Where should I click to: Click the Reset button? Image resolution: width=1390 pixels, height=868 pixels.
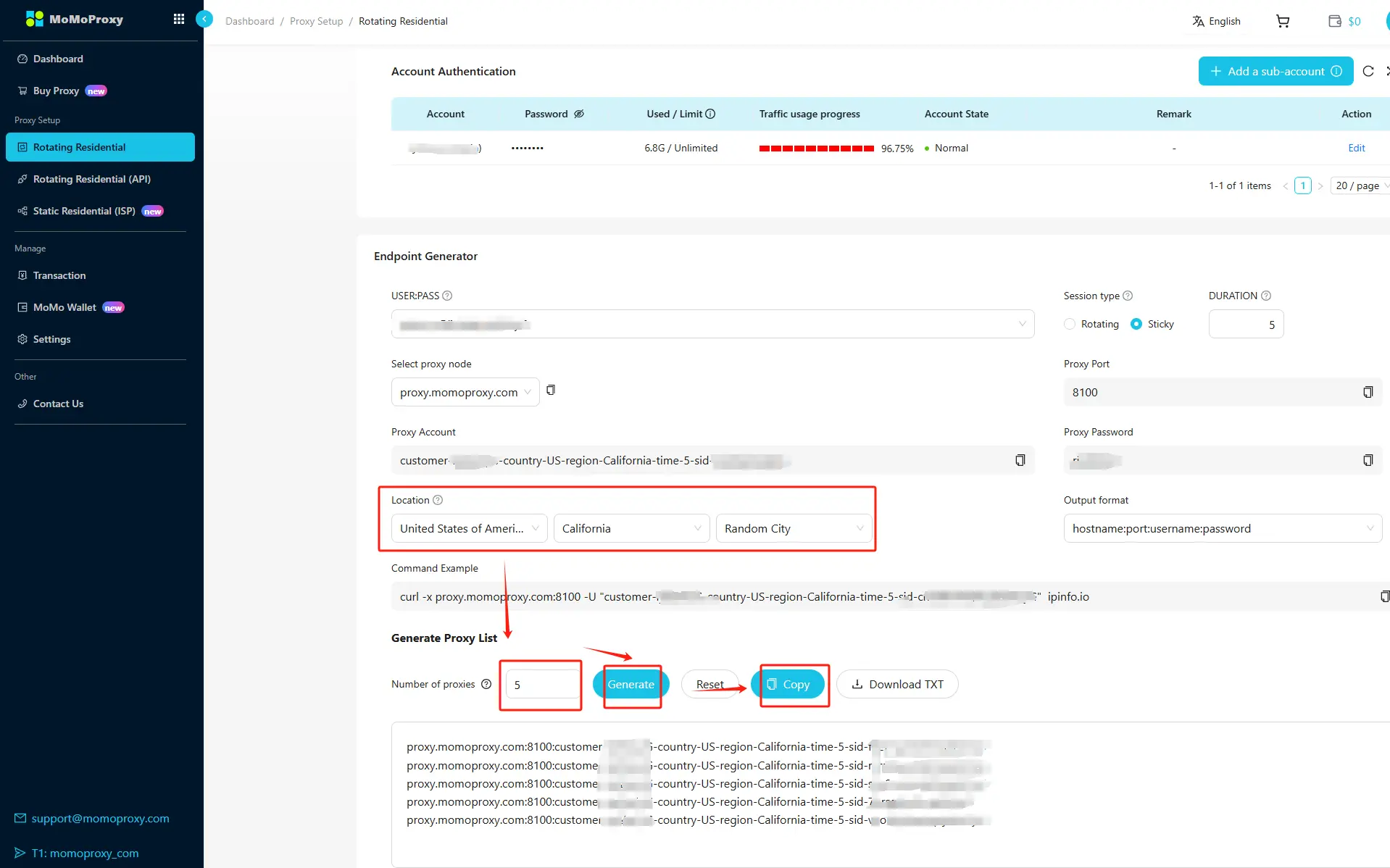pos(709,684)
